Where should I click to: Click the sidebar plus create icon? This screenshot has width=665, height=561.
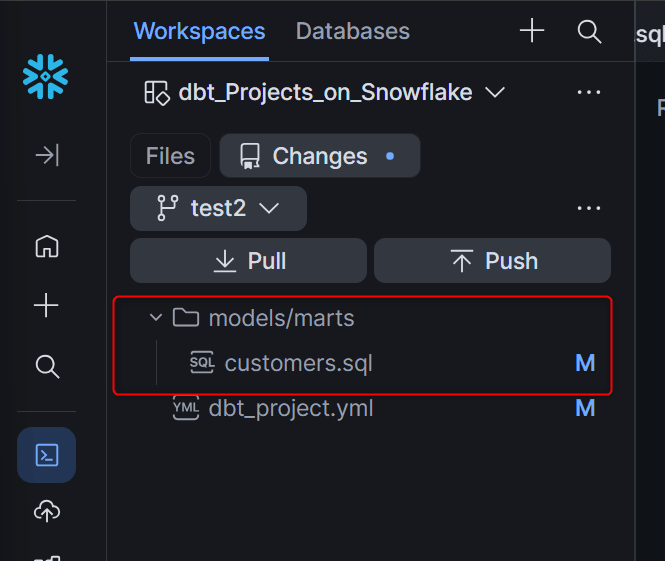point(46,305)
